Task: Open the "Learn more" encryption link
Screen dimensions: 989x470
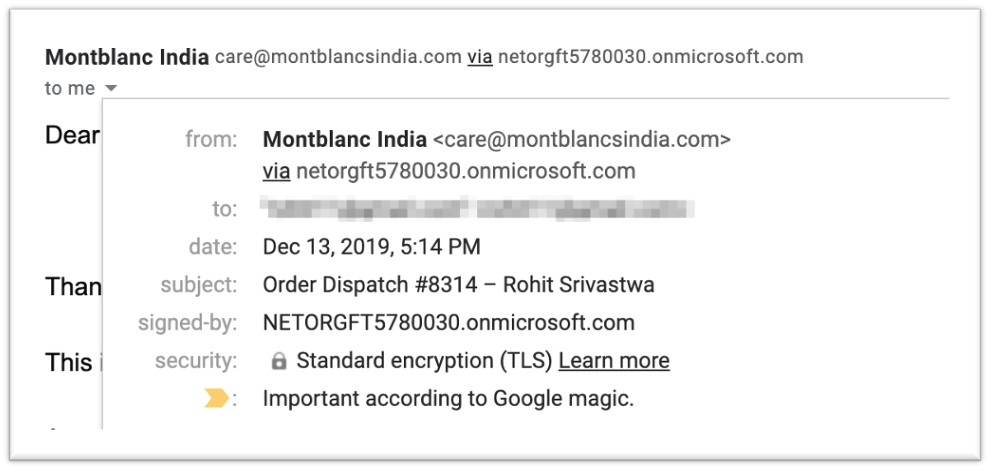Action: click(614, 361)
